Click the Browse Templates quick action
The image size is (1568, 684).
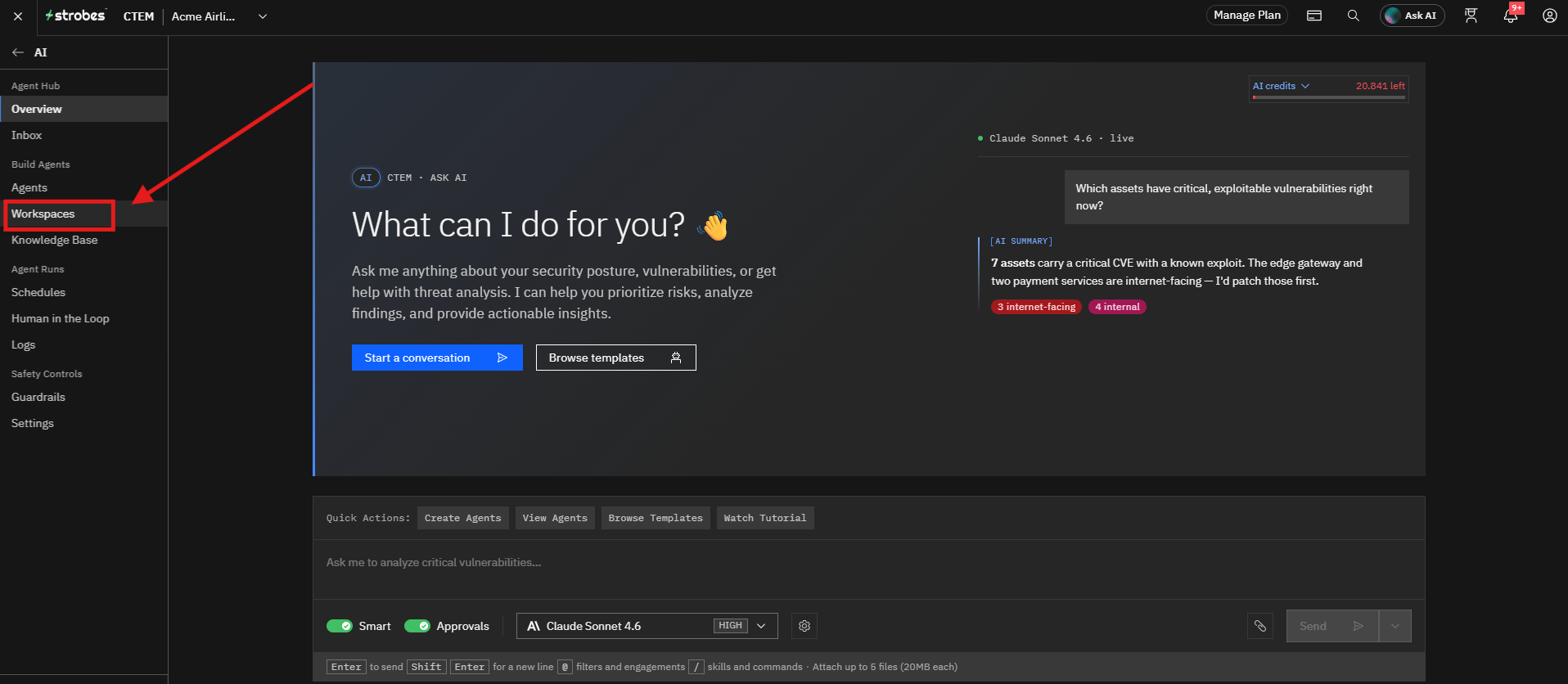(x=656, y=518)
